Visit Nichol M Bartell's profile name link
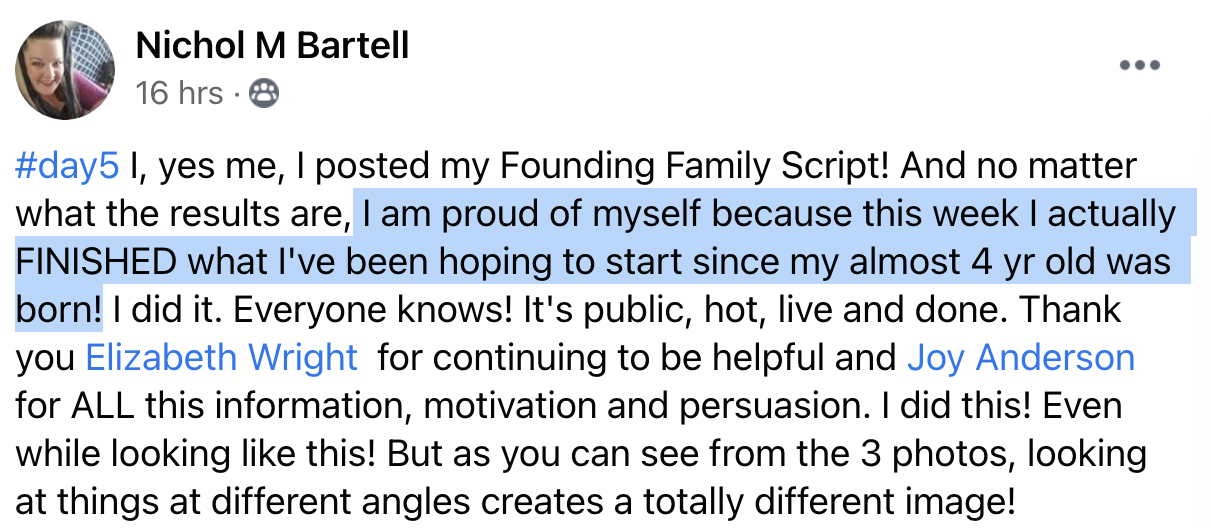The width and height of the screenshot is (1211, 528). (272, 45)
